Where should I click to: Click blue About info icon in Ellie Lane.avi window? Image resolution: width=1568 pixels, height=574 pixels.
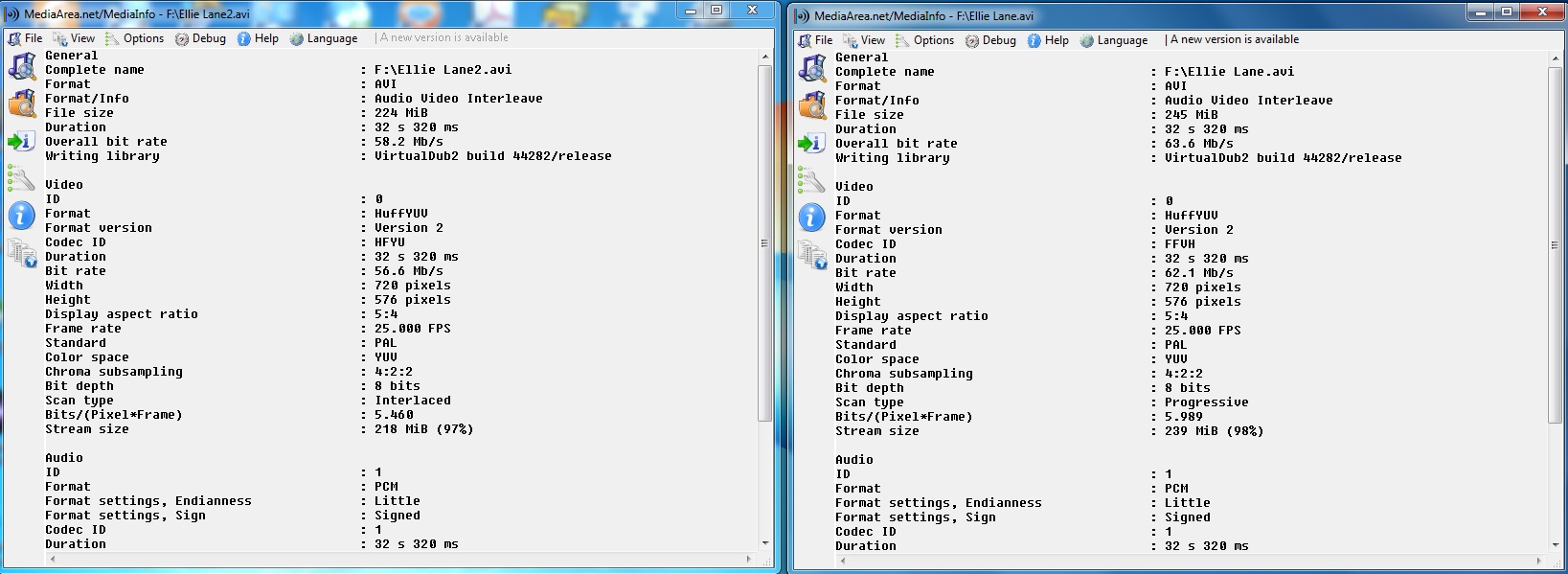(x=812, y=217)
